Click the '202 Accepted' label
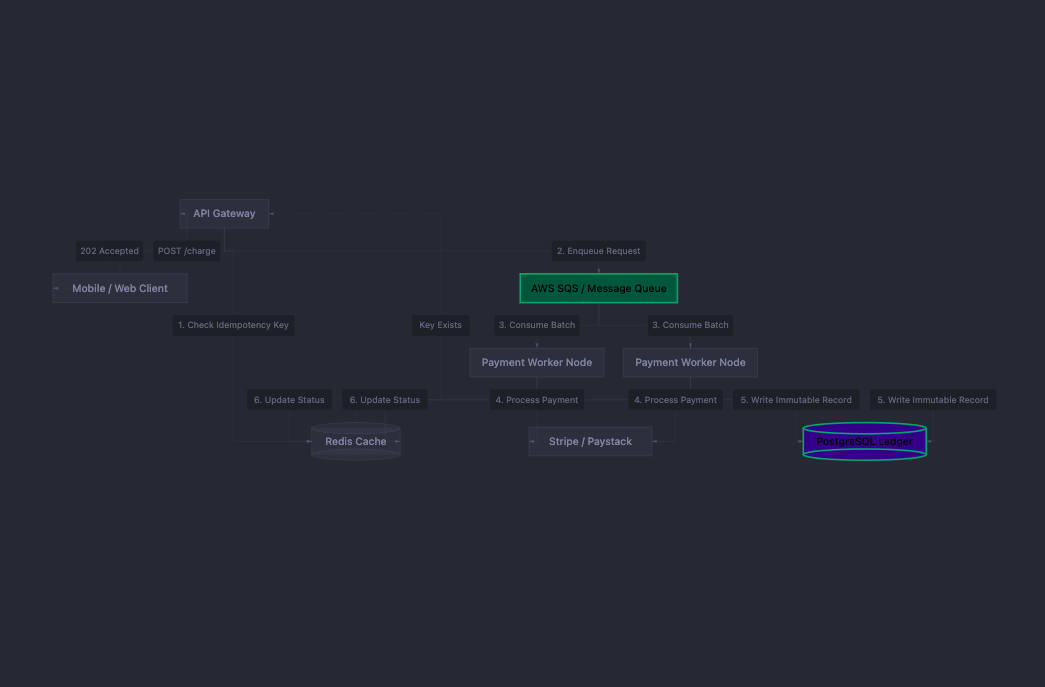Image resolution: width=1045 pixels, height=687 pixels. [109, 251]
